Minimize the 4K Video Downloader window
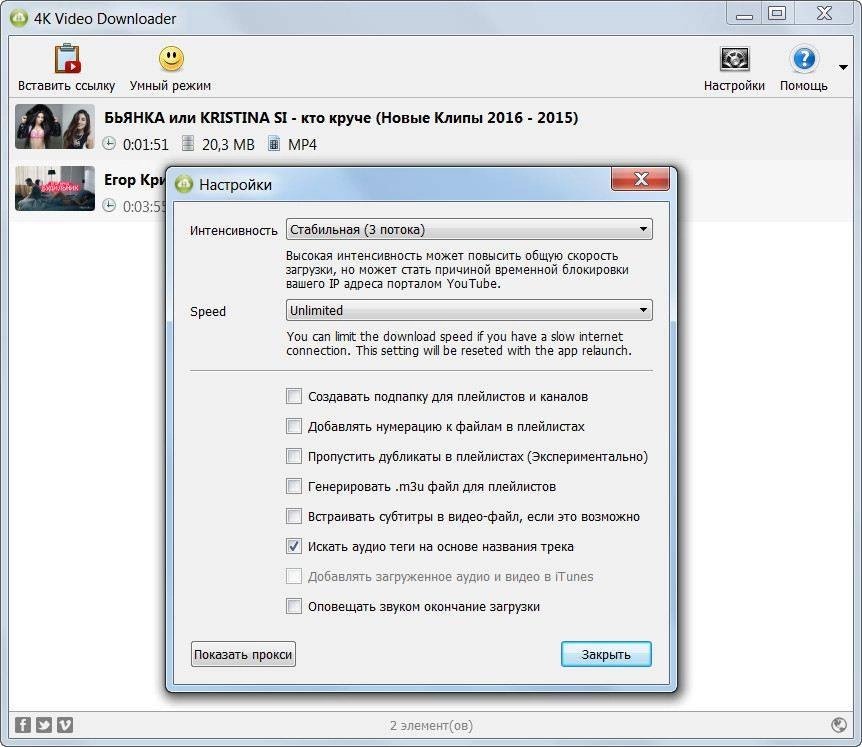The image size is (862, 747). [x=744, y=14]
